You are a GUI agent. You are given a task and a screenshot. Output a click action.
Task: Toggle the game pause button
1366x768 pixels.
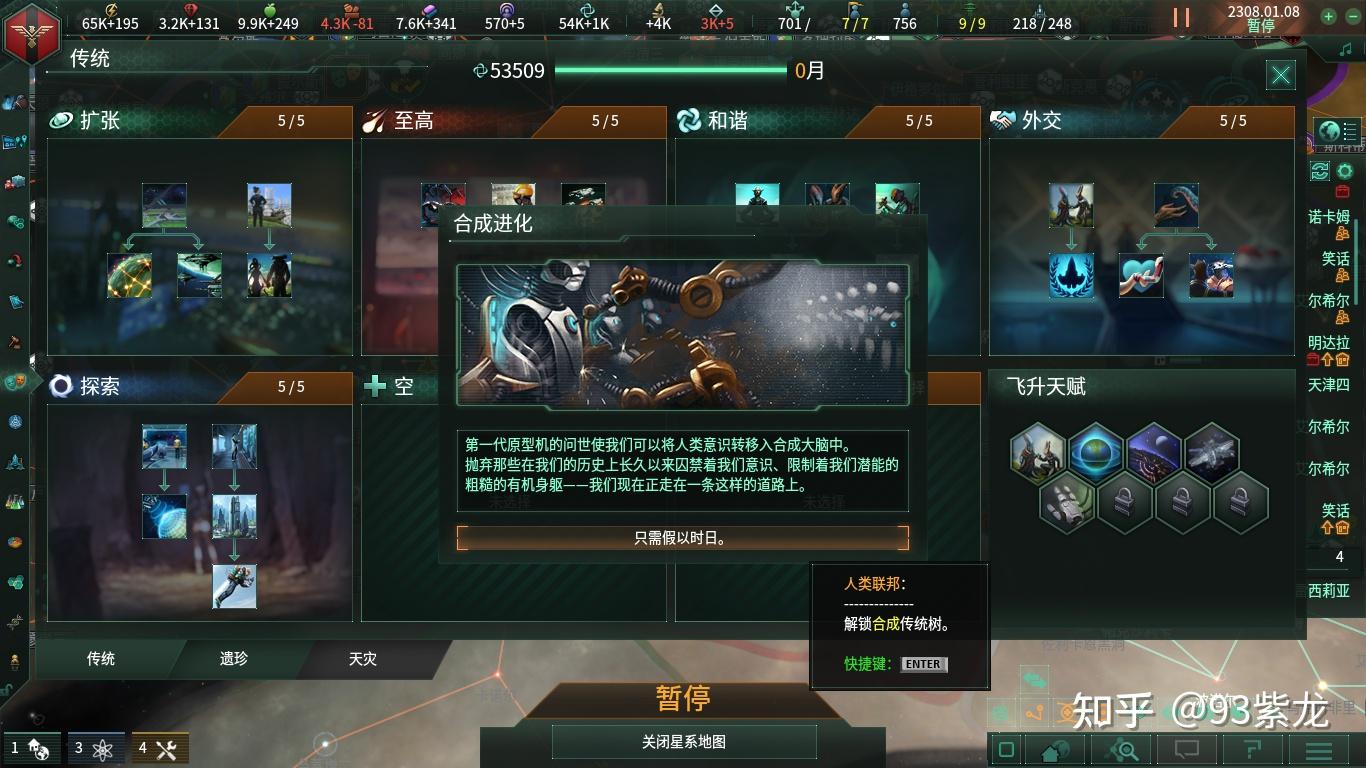1181,18
